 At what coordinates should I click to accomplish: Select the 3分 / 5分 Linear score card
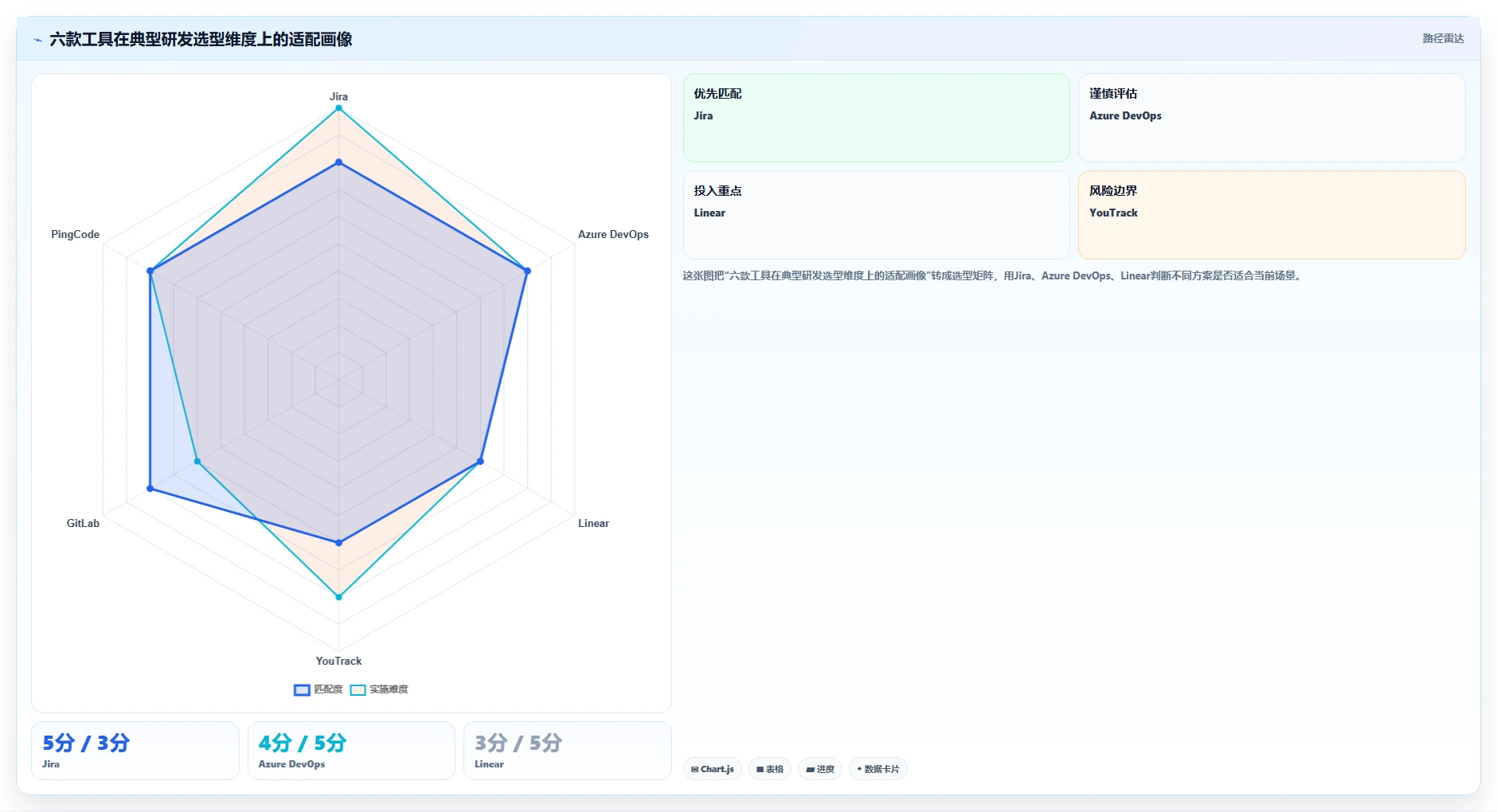(x=568, y=751)
